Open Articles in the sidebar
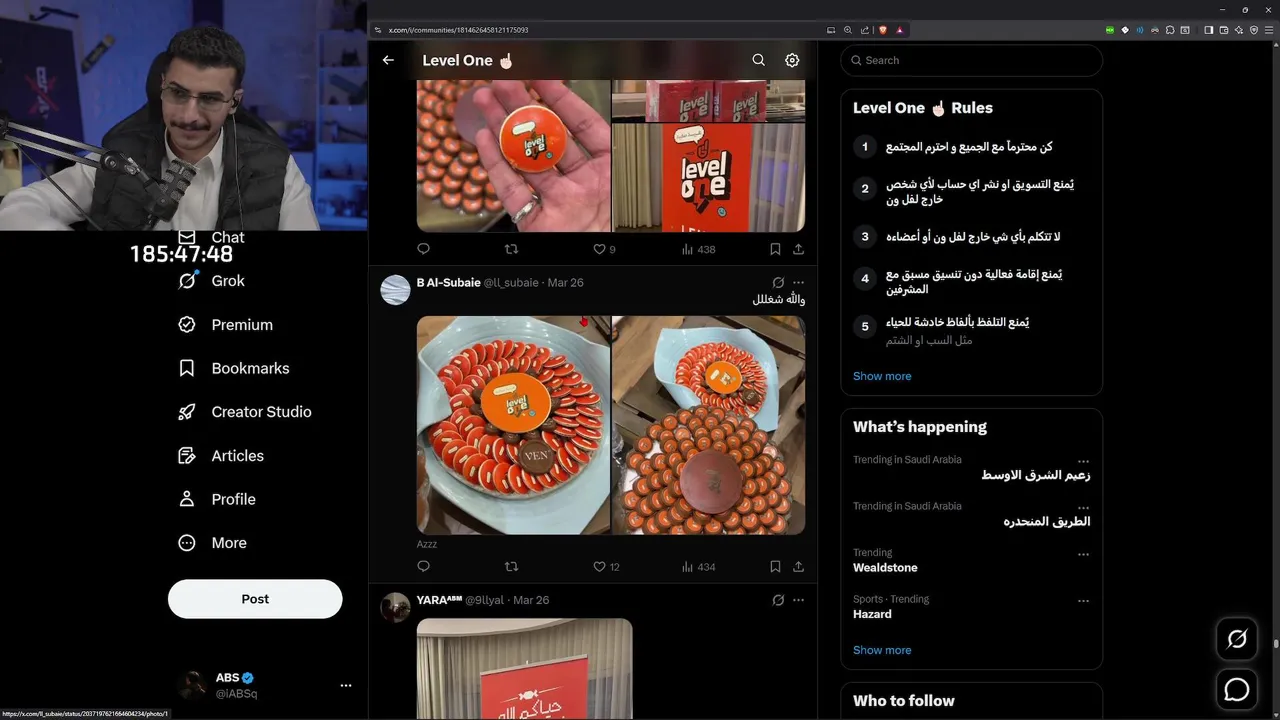This screenshot has width=1280, height=720. coord(220,455)
